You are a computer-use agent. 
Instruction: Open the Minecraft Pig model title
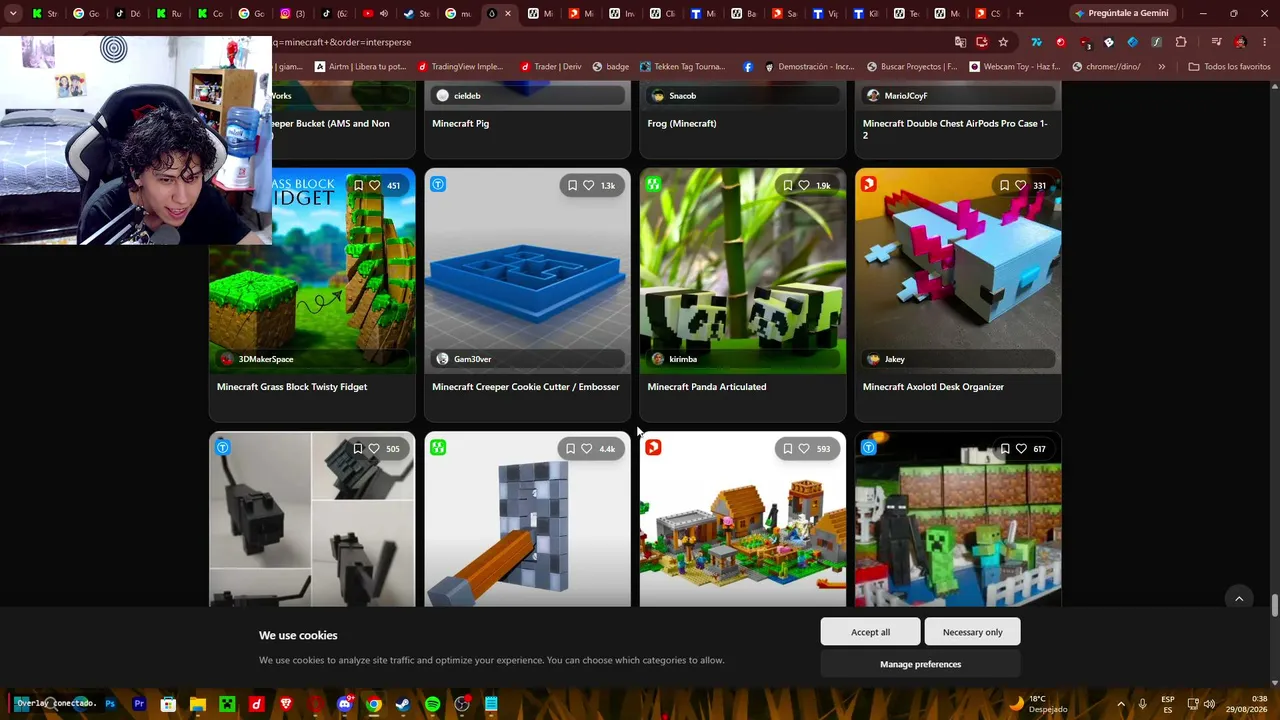pyautogui.click(x=460, y=123)
